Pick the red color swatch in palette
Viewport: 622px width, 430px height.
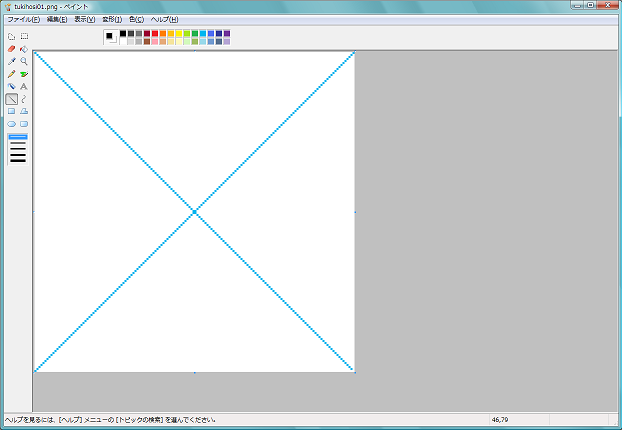155,33
